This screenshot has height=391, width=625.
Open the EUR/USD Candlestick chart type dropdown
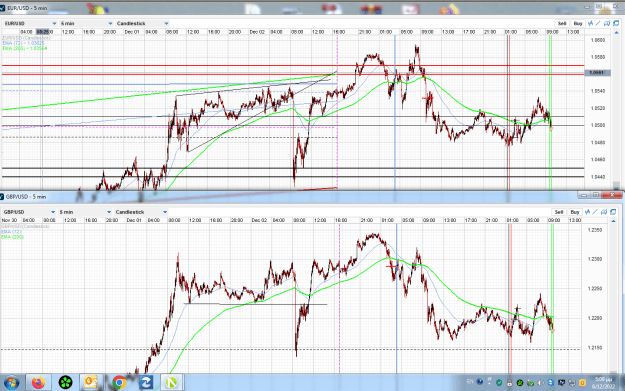(x=142, y=24)
